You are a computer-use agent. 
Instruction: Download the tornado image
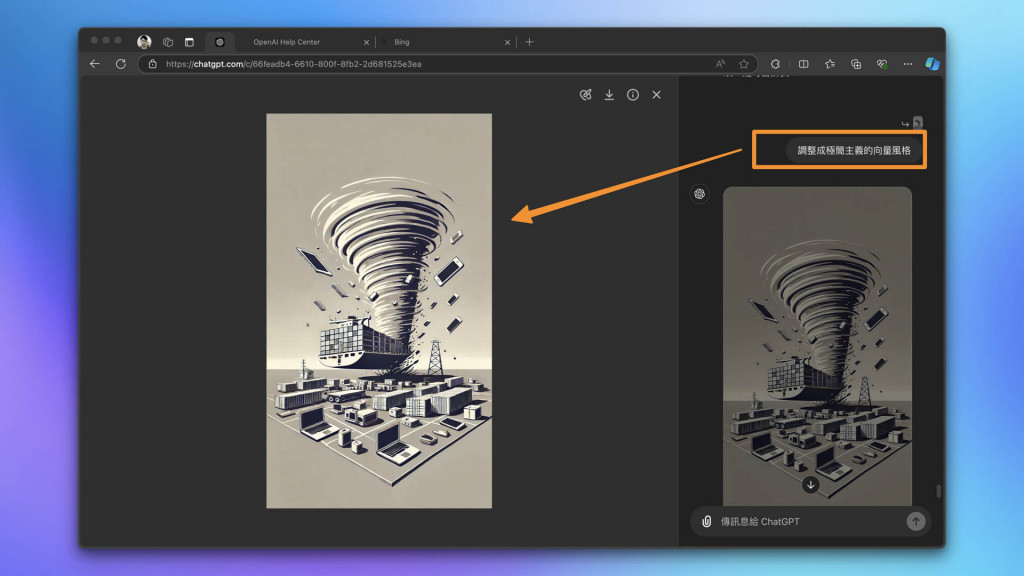[x=609, y=95]
